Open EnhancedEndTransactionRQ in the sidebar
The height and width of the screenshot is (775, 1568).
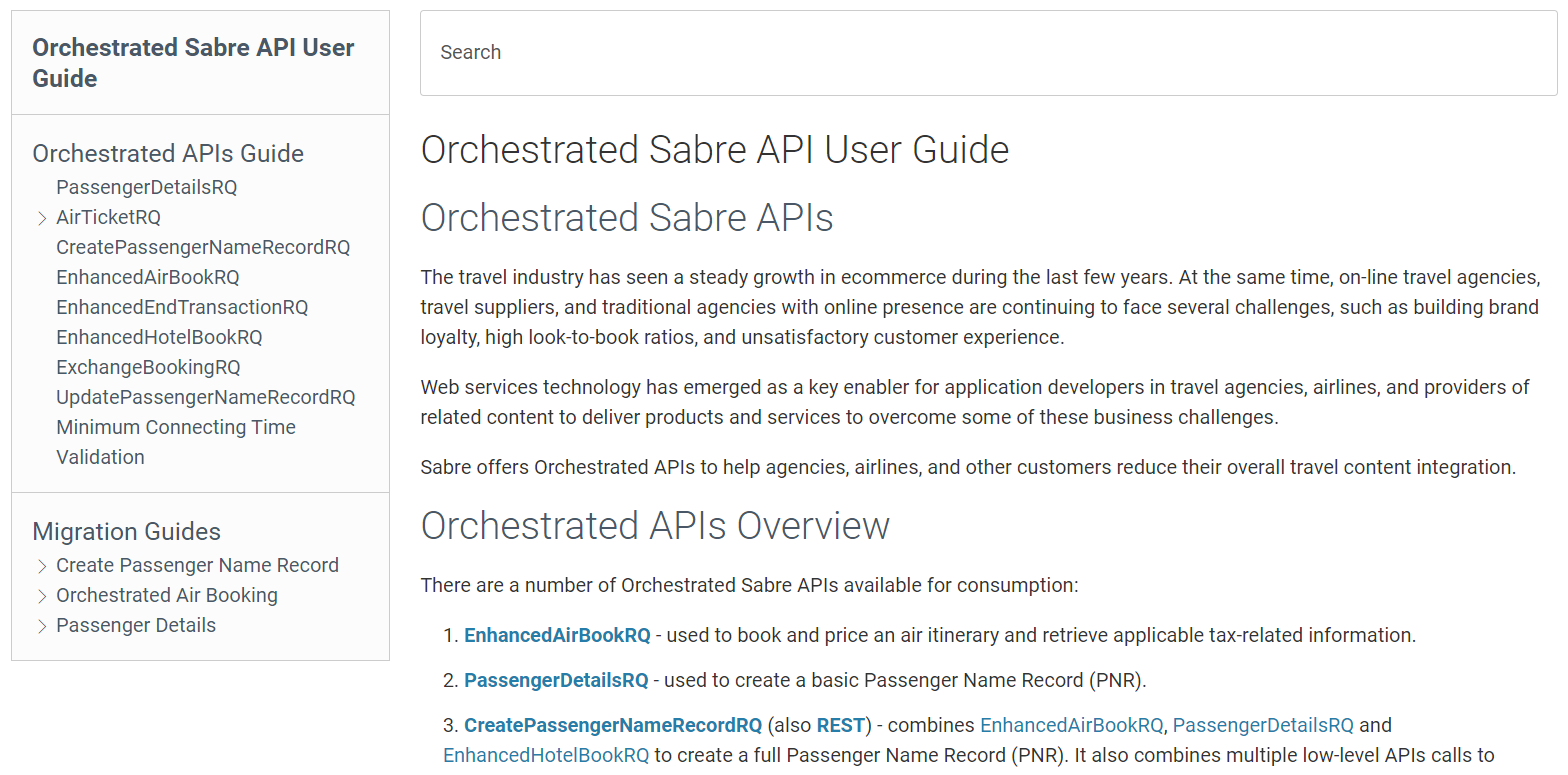[182, 307]
